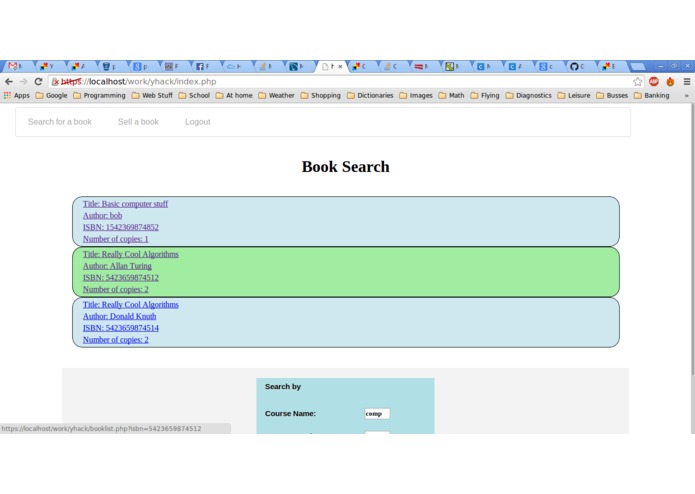The height and width of the screenshot is (494, 695).
Task: Click the flame extension icon in toolbar
Action: click(x=670, y=82)
